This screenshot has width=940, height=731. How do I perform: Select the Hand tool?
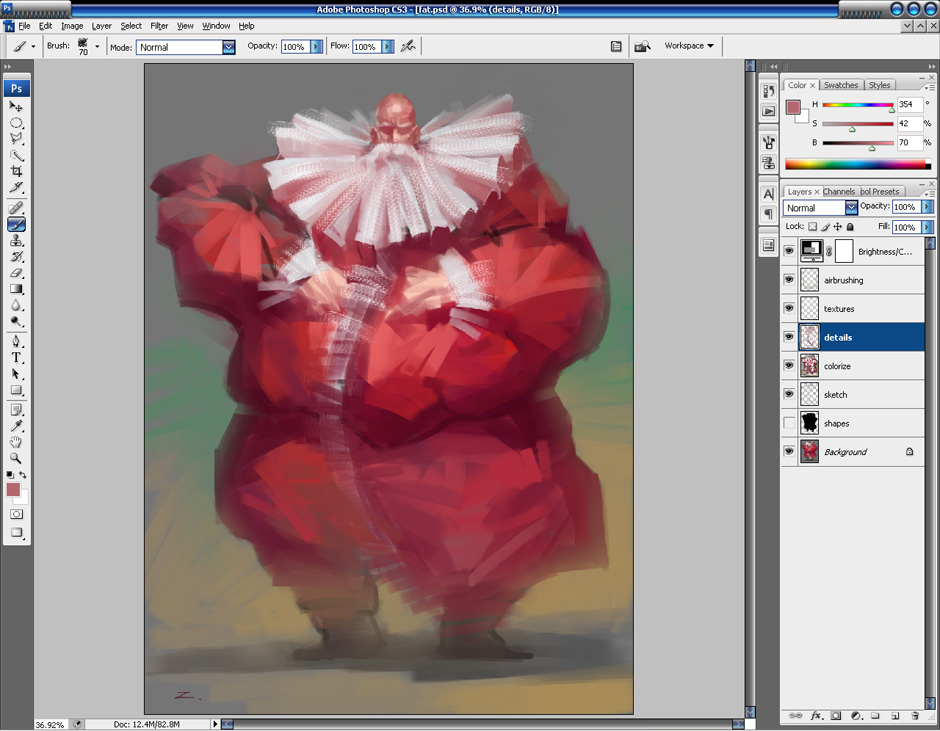click(x=16, y=441)
